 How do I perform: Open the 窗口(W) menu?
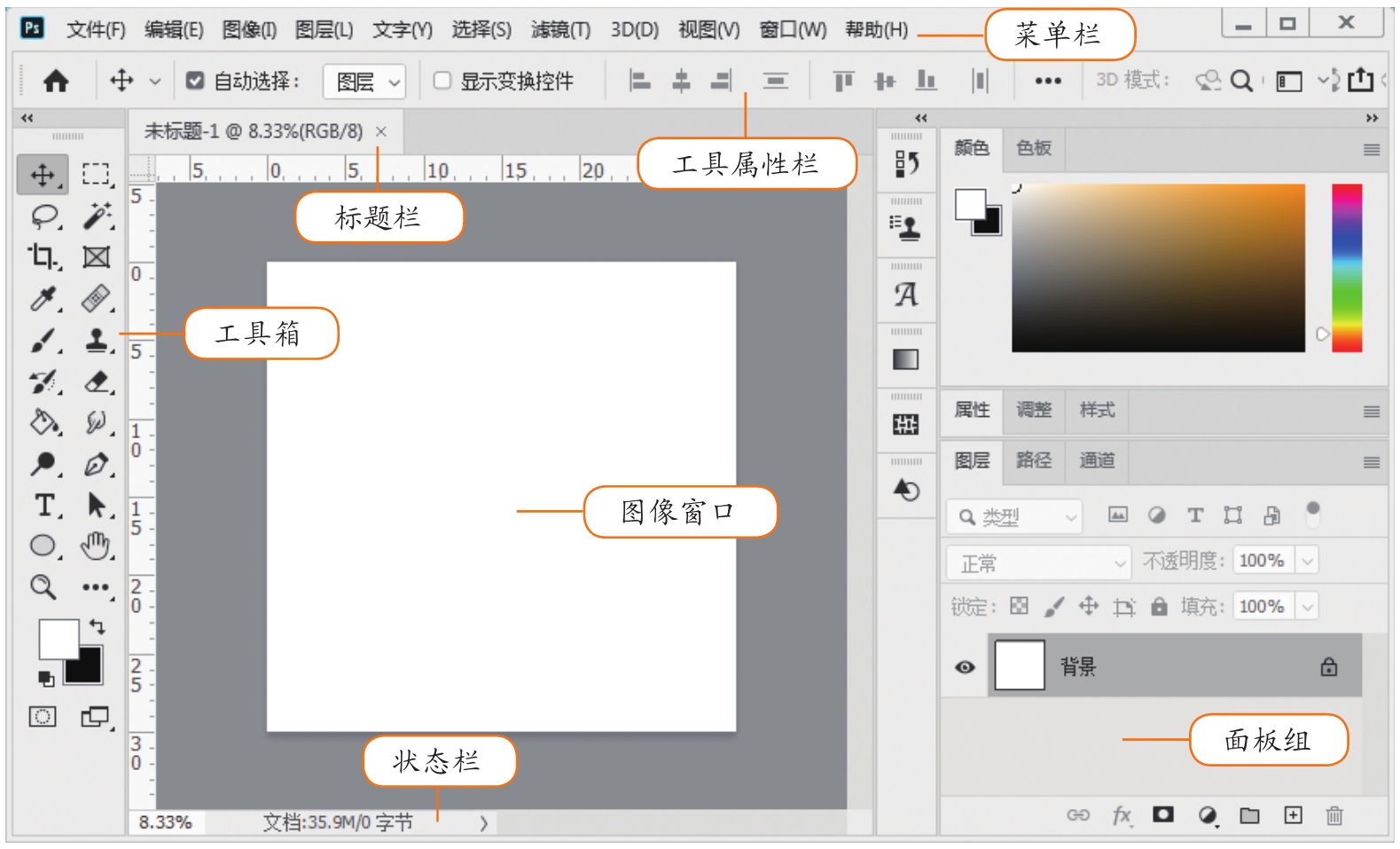pos(793,29)
